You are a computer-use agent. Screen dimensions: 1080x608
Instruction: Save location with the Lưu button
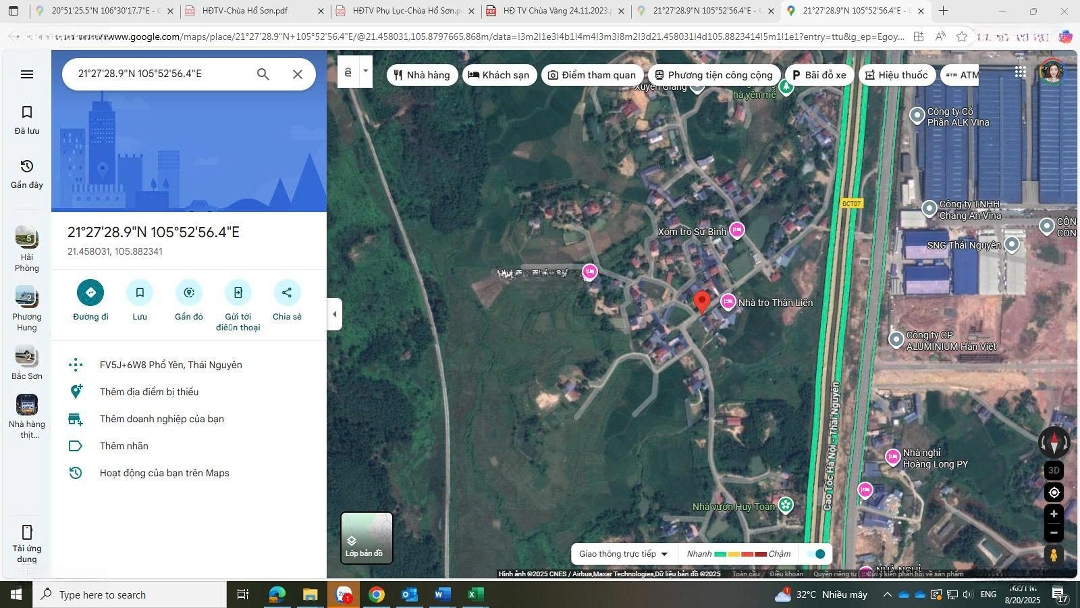140,293
